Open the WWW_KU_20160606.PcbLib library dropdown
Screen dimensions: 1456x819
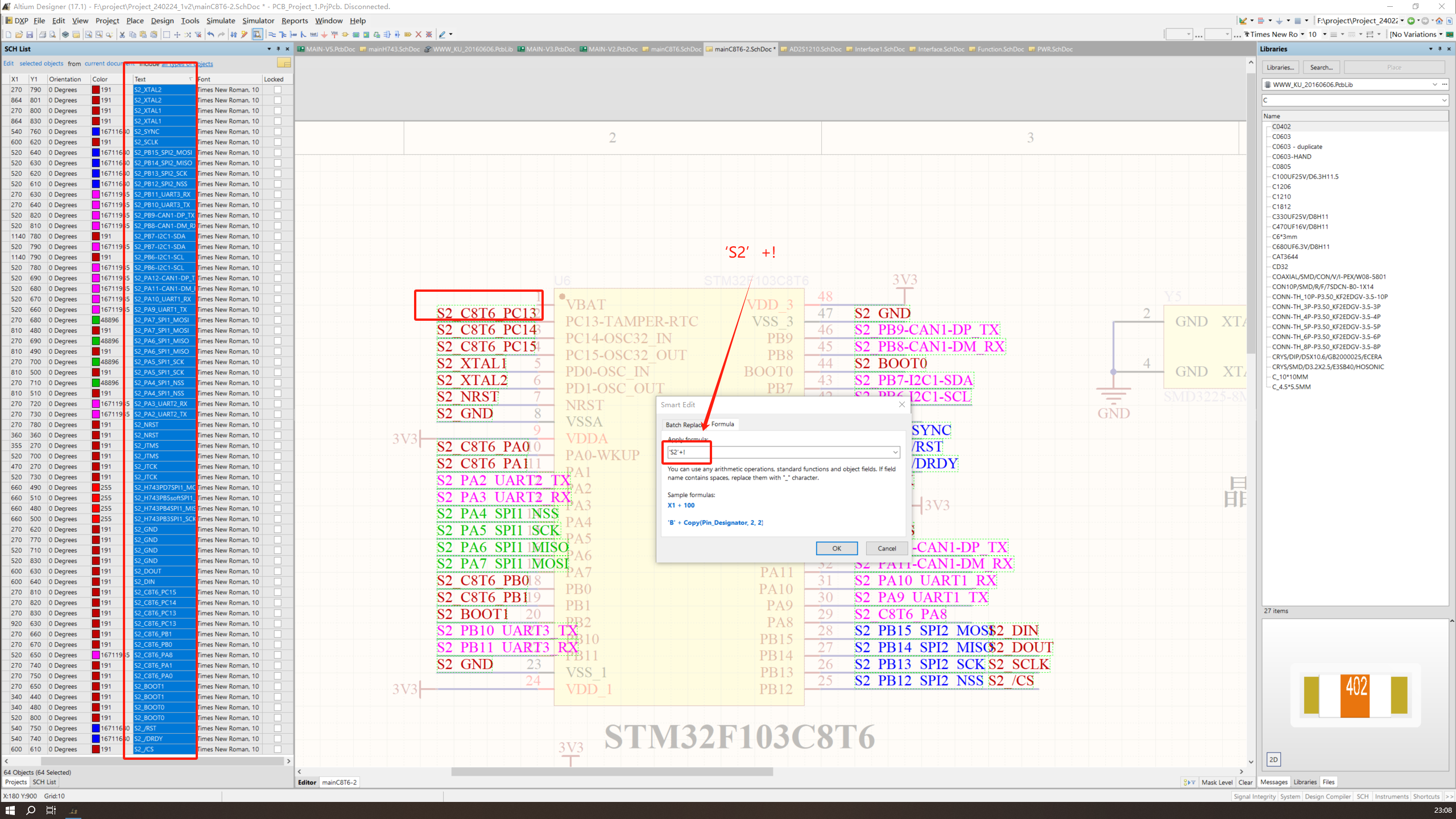click(1434, 85)
